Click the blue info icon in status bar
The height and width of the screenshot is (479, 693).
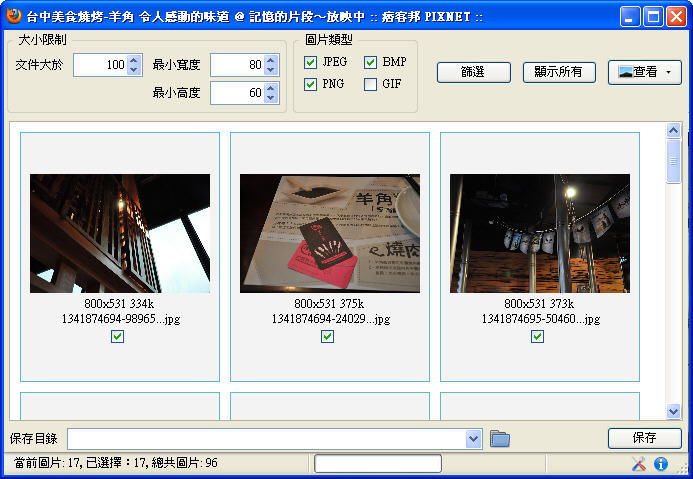point(661,464)
